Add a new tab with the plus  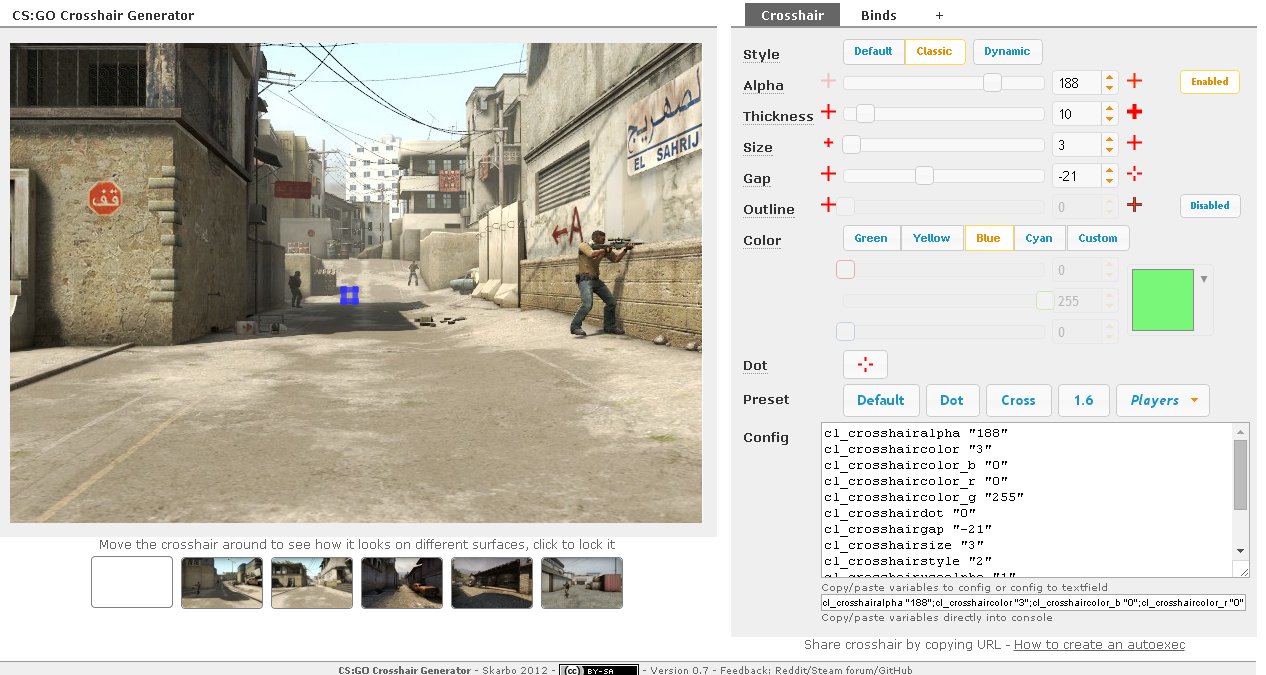coord(939,15)
